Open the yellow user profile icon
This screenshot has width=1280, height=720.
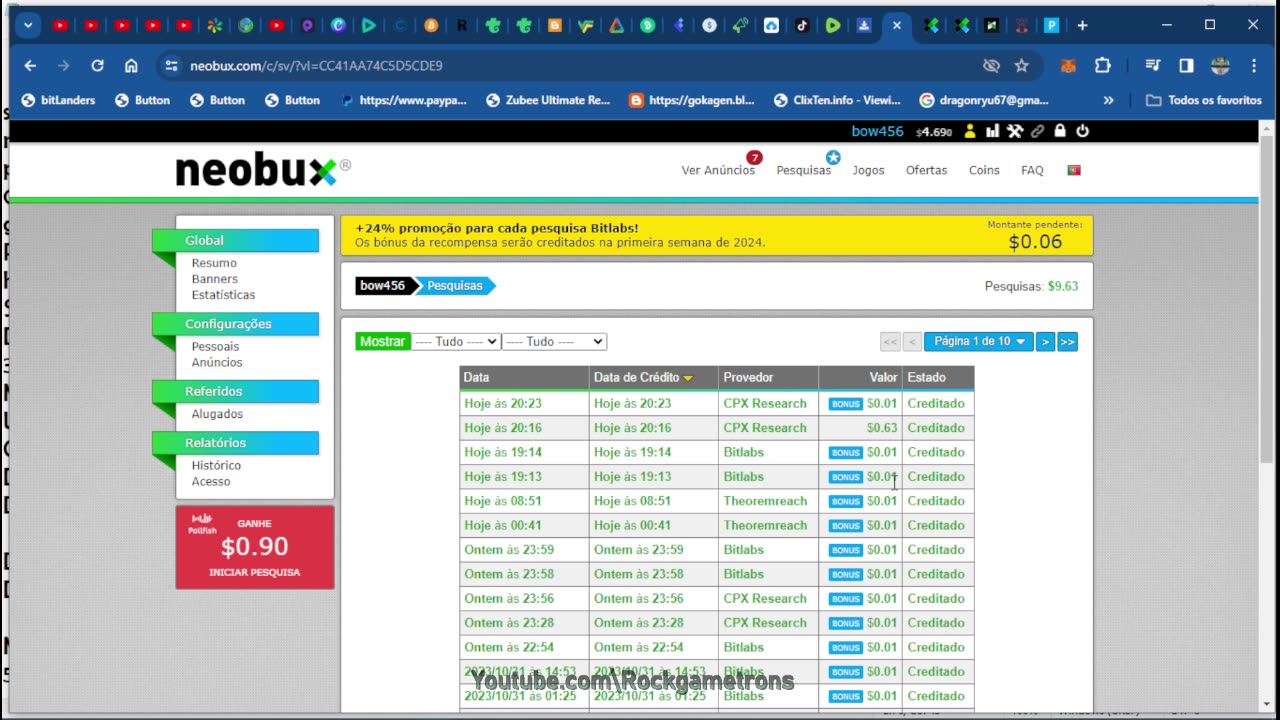click(969, 131)
